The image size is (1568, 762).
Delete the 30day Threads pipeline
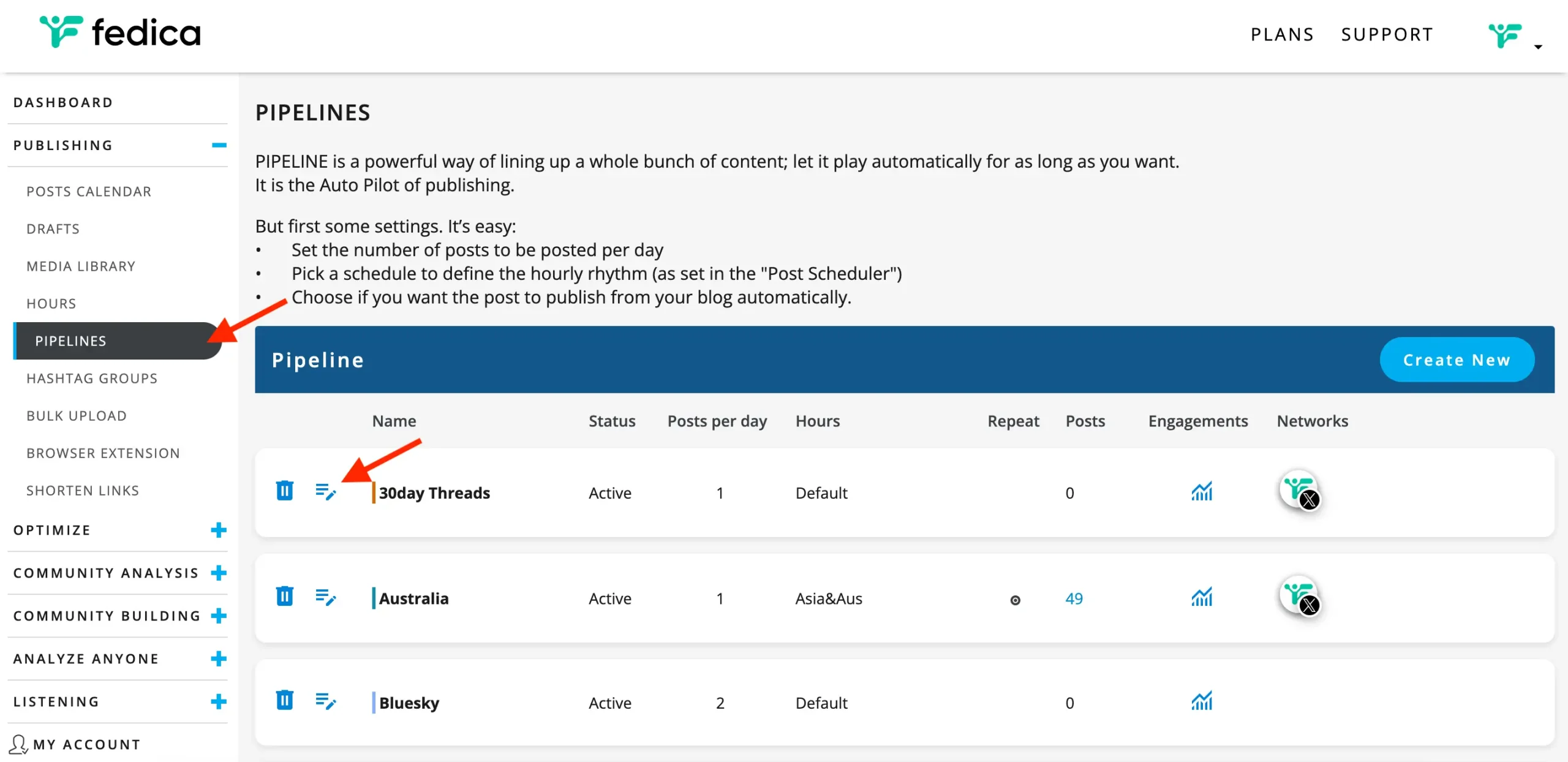coord(284,491)
